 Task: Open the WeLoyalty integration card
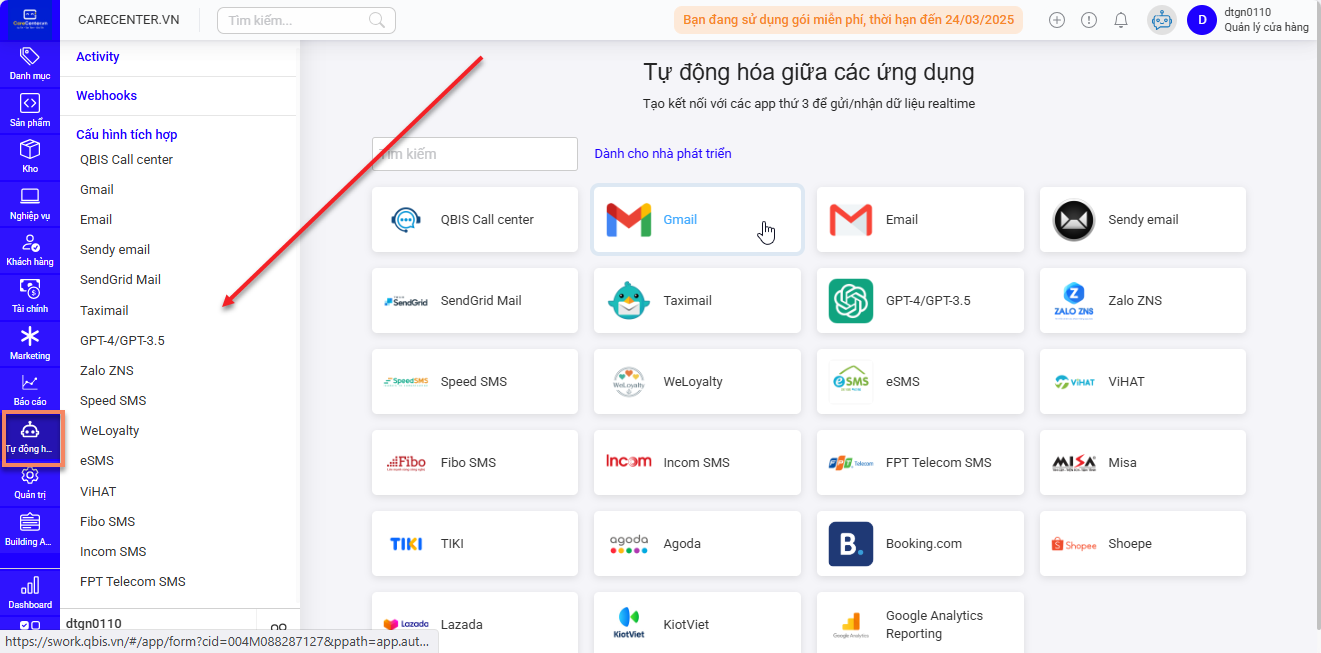697,382
